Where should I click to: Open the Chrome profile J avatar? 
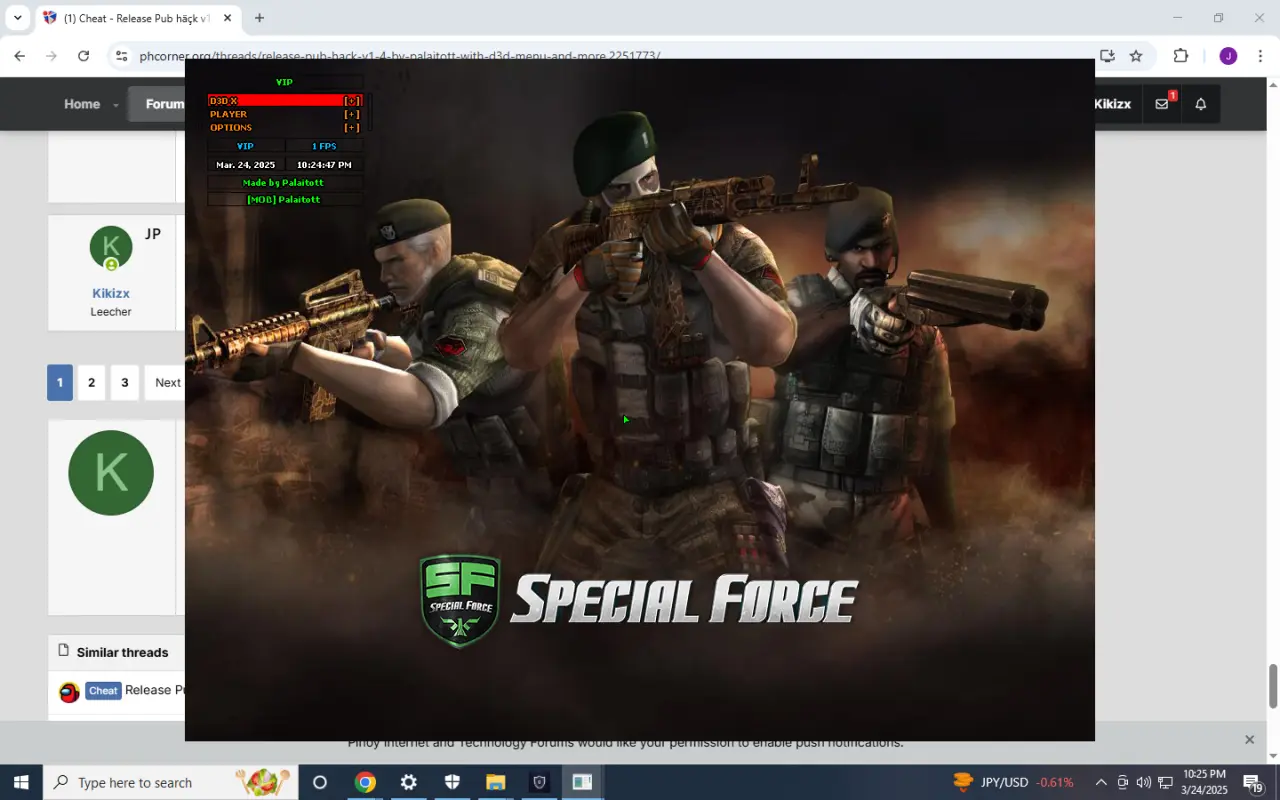[1228, 56]
